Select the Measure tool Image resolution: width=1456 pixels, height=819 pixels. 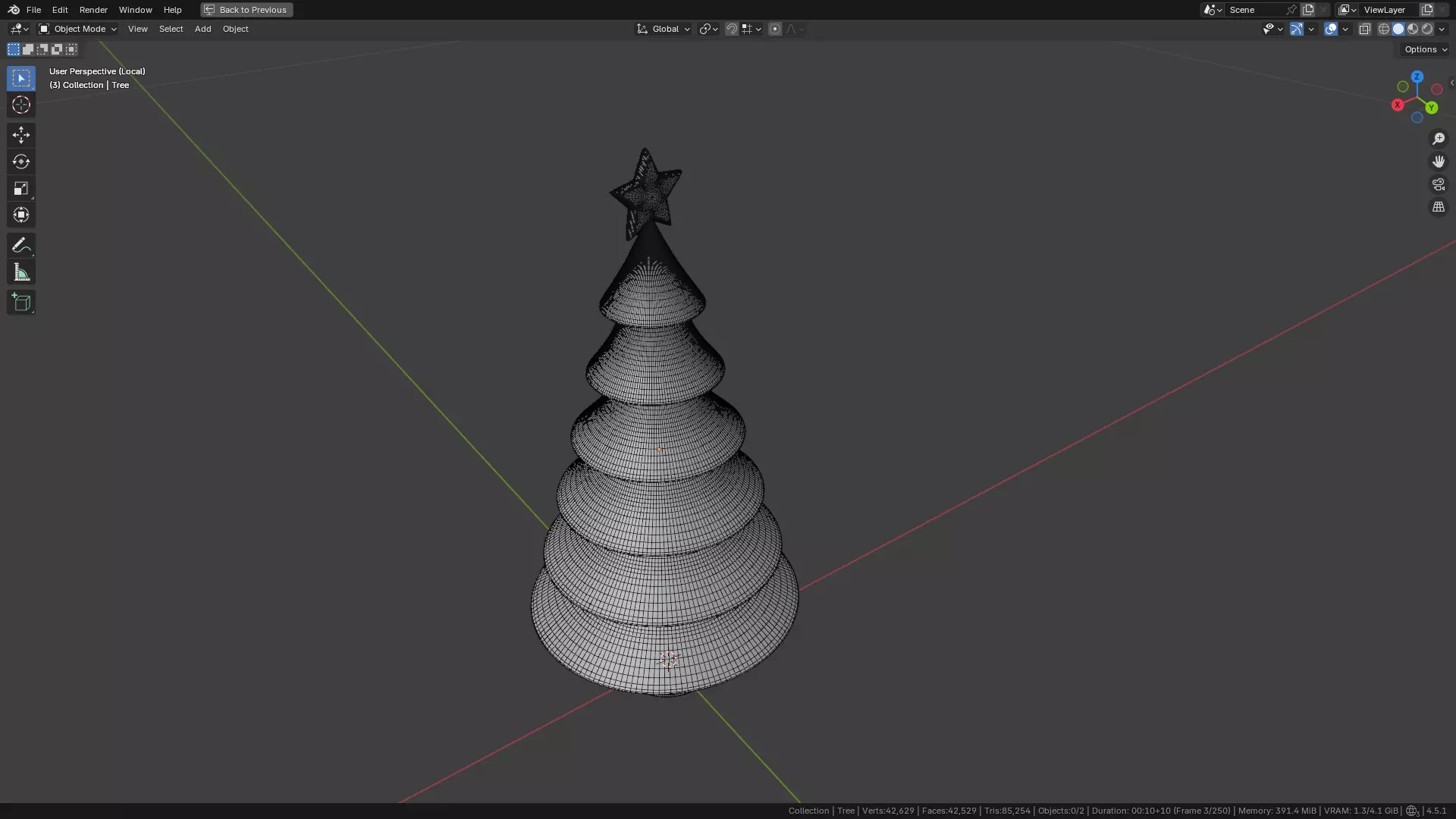[x=21, y=272]
